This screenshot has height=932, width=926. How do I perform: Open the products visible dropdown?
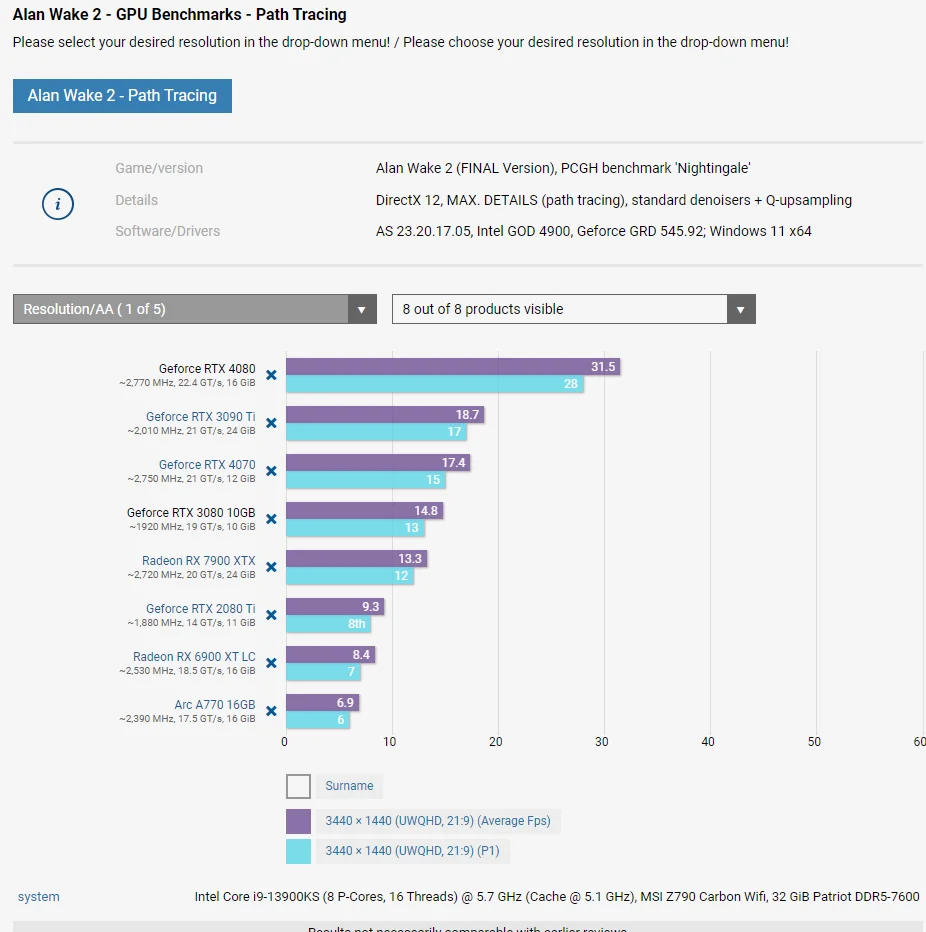point(574,309)
